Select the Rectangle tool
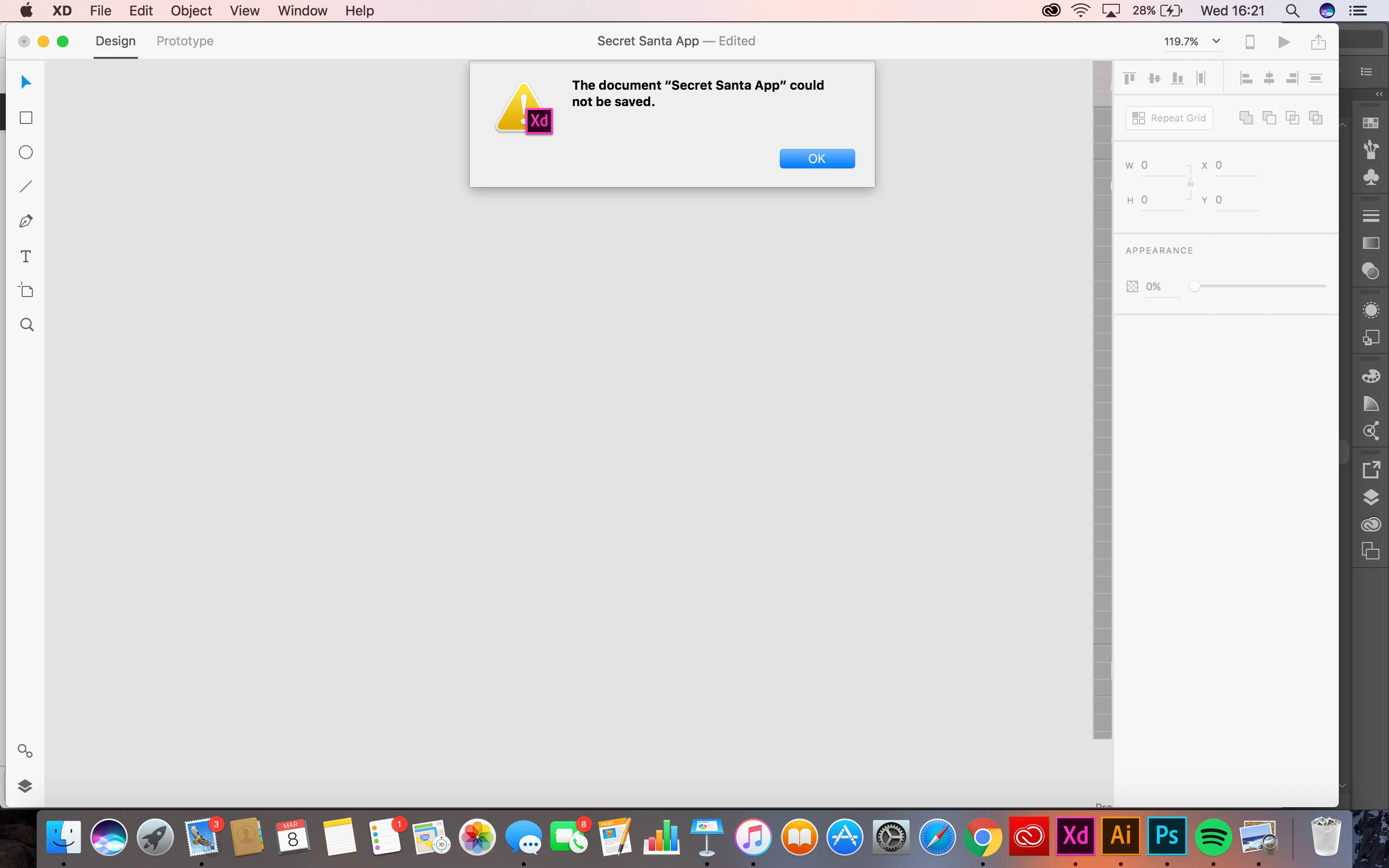 pos(26,118)
